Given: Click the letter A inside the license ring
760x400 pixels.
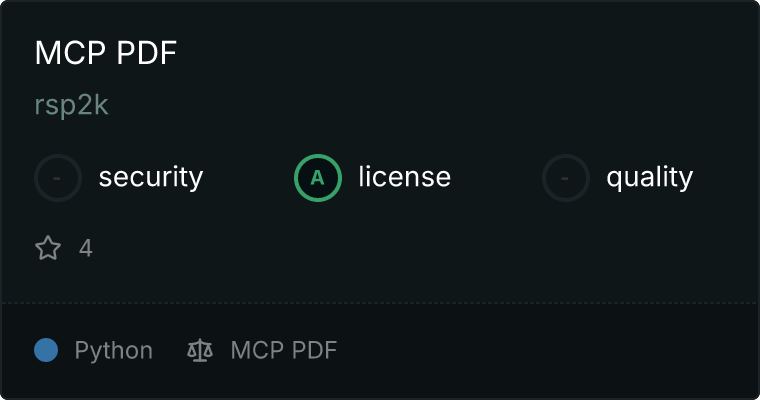Looking at the screenshot, I should [317, 178].
